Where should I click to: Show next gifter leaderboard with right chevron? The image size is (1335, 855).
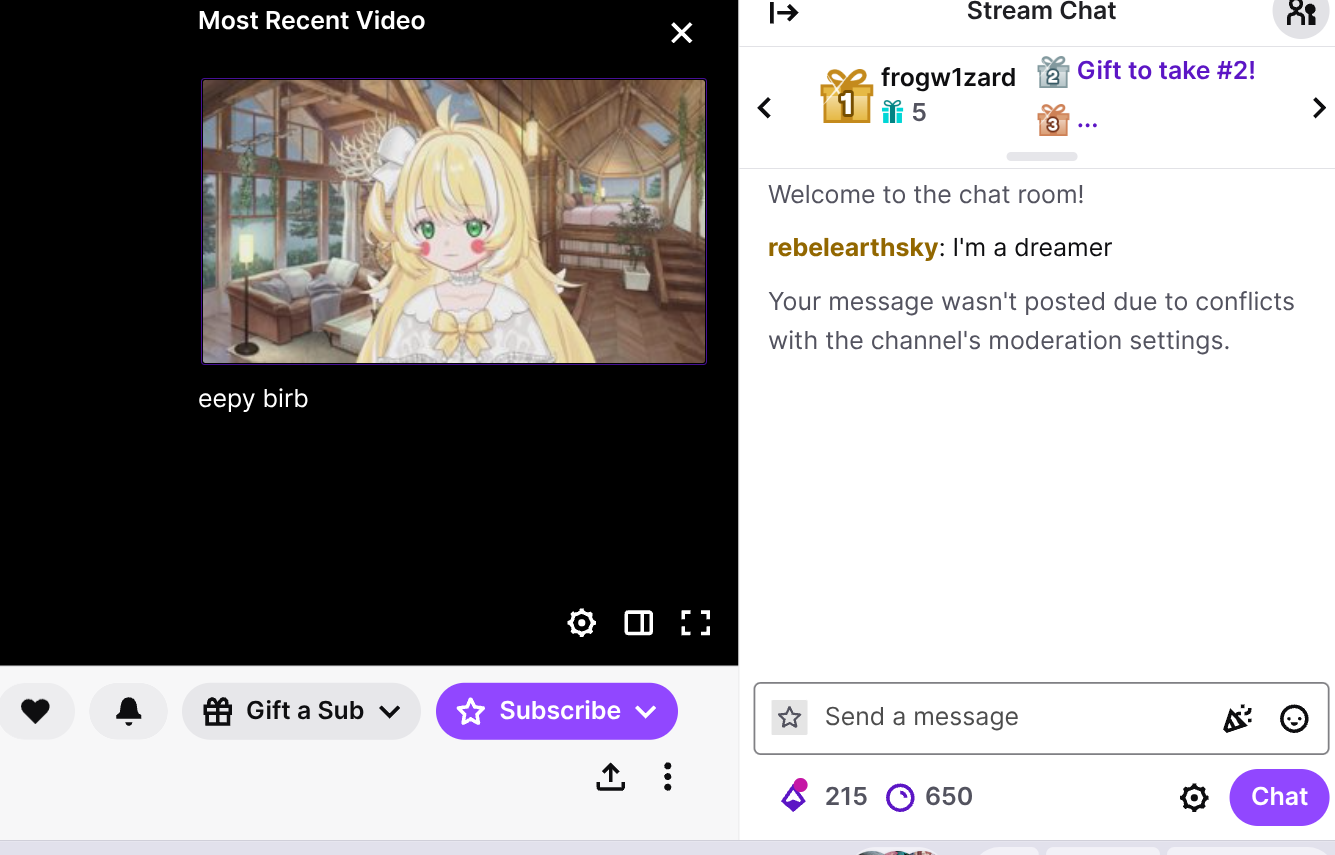click(1319, 108)
